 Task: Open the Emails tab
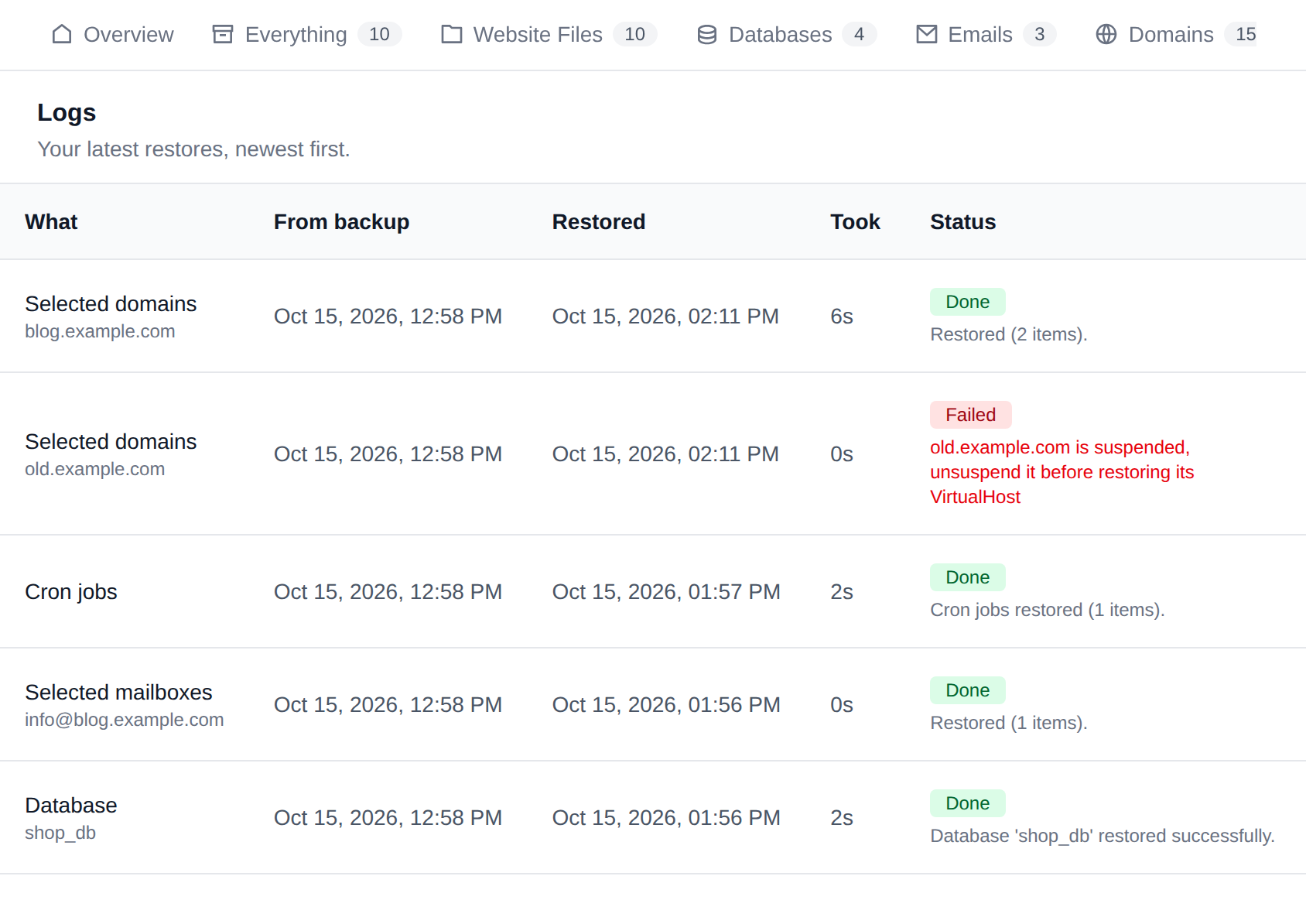tap(986, 35)
